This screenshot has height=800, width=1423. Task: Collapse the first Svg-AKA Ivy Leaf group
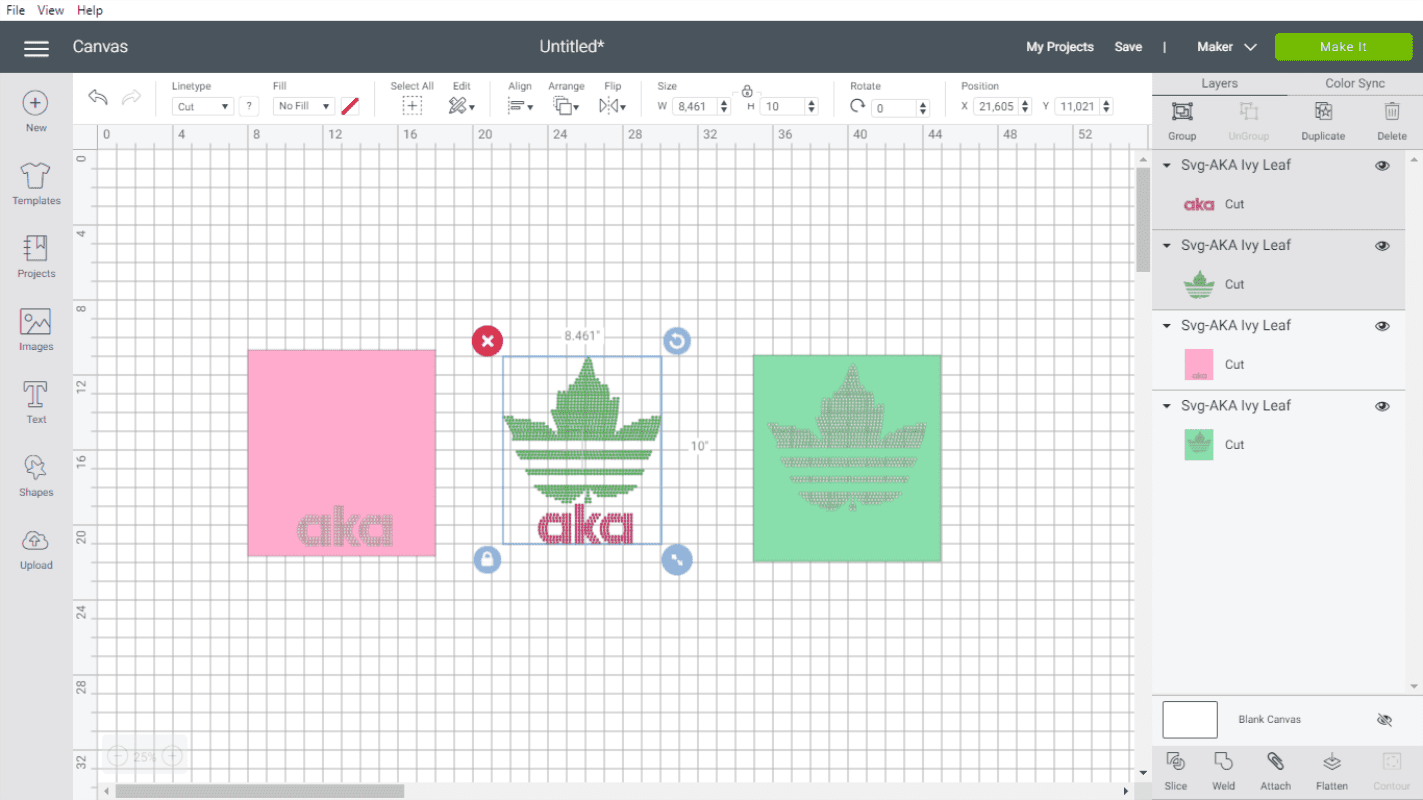point(1167,166)
